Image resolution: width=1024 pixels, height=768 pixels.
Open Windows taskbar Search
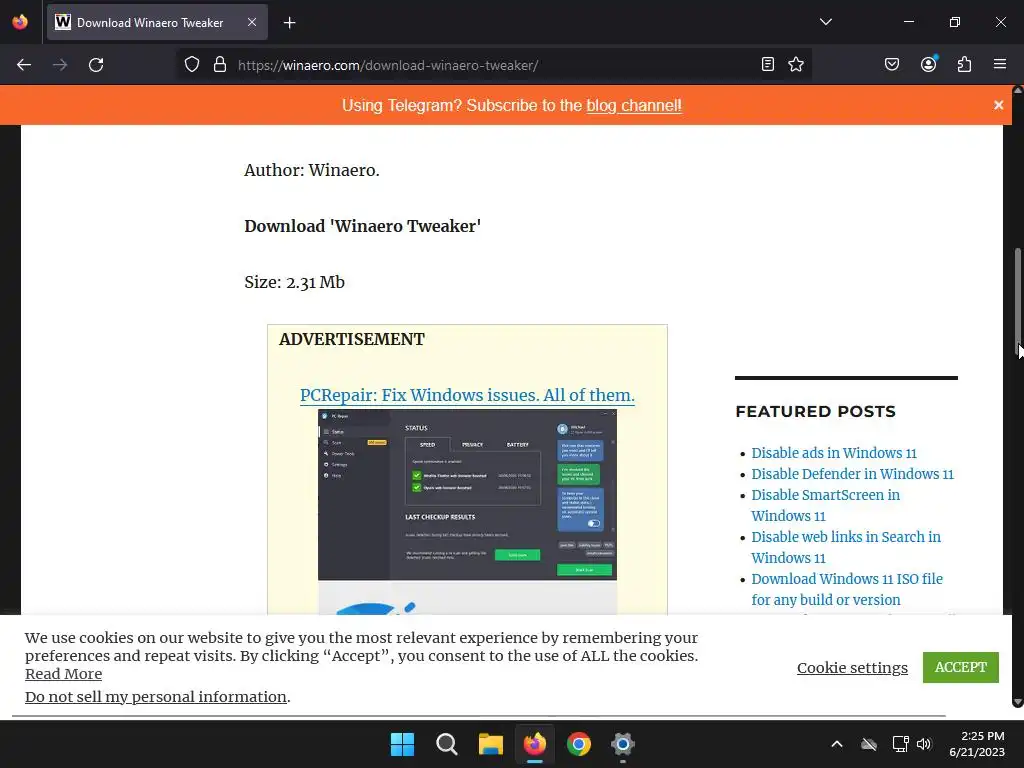447,744
